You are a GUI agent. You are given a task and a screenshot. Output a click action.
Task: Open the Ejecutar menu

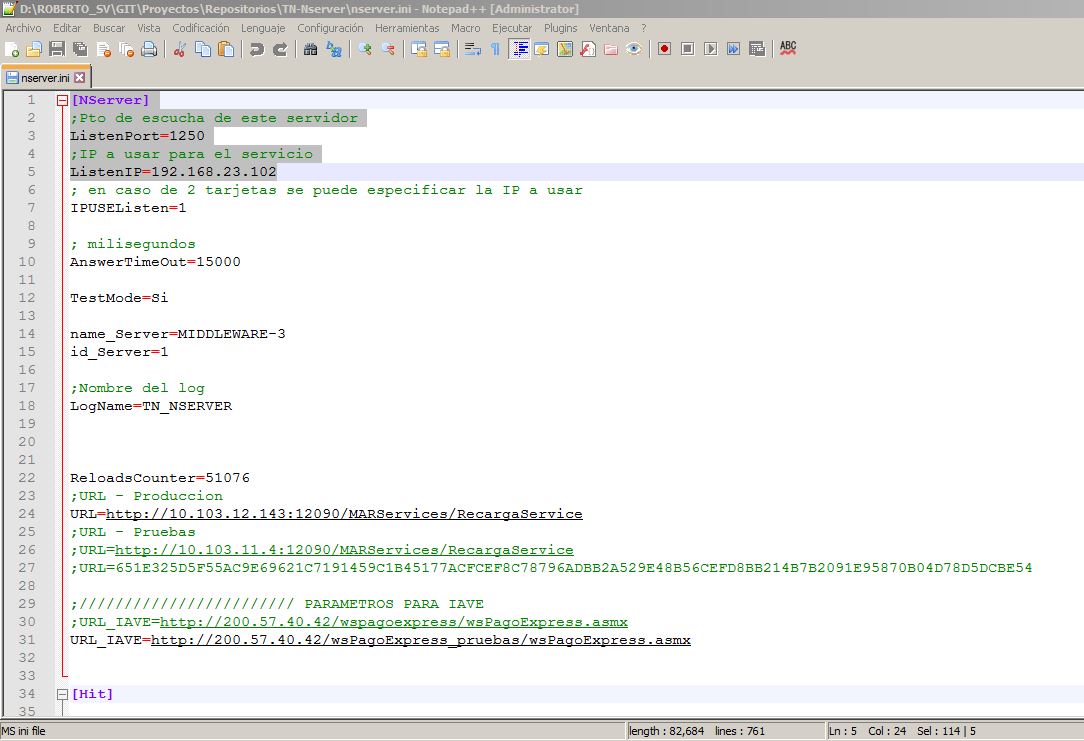pos(512,28)
